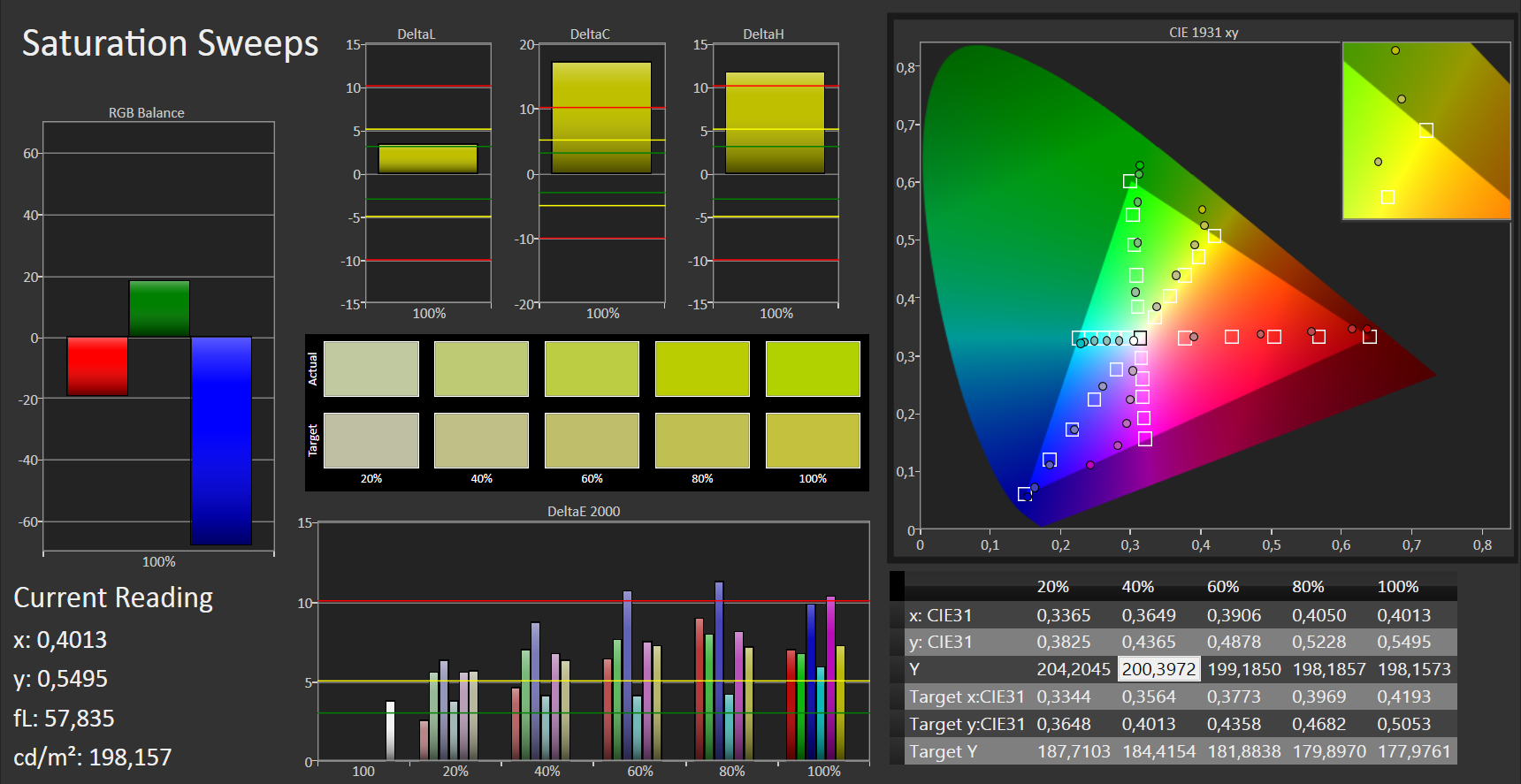
Task: Select the red bar in RGB Balance
Action: tap(97, 366)
